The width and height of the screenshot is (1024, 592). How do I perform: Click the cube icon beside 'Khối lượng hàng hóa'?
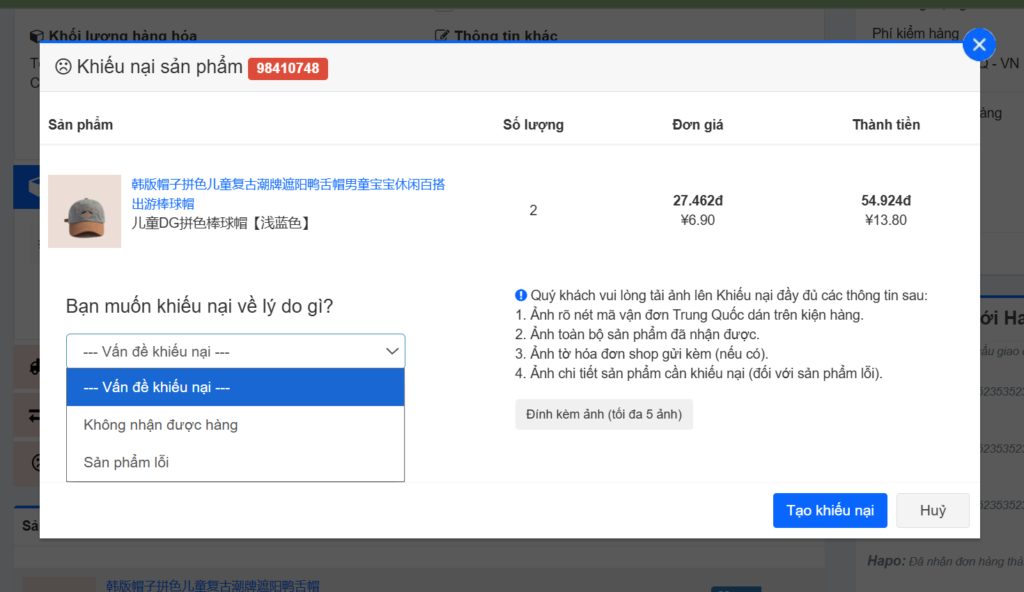pyautogui.click(x=36, y=36)
